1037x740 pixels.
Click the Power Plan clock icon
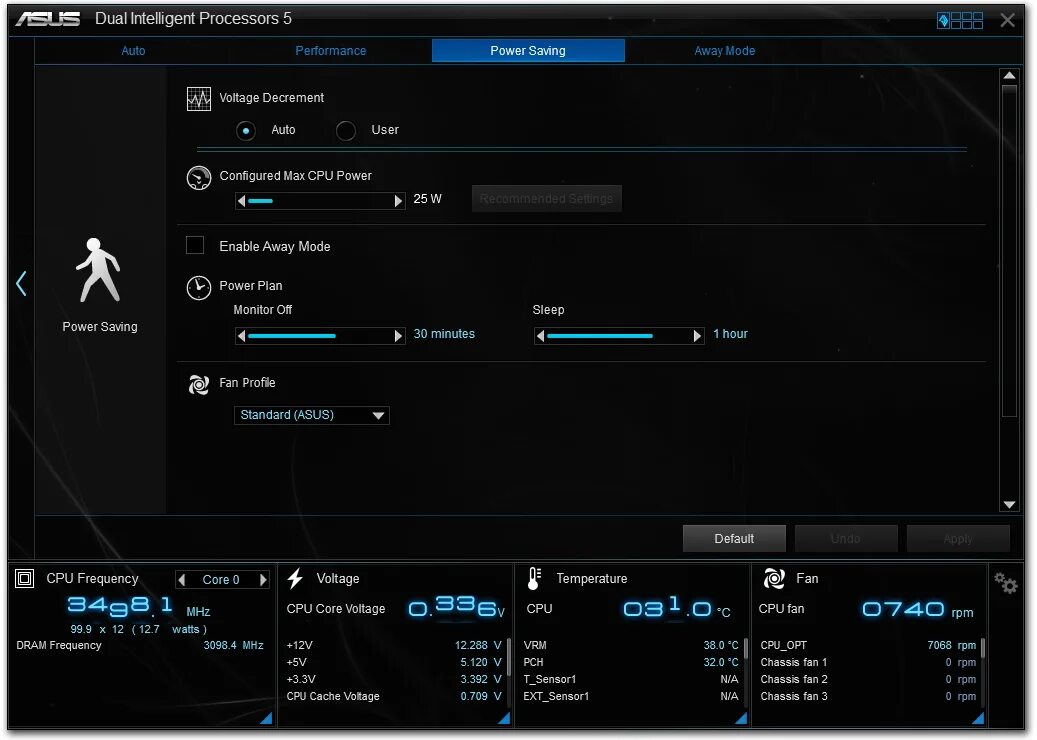coord(198,288)
